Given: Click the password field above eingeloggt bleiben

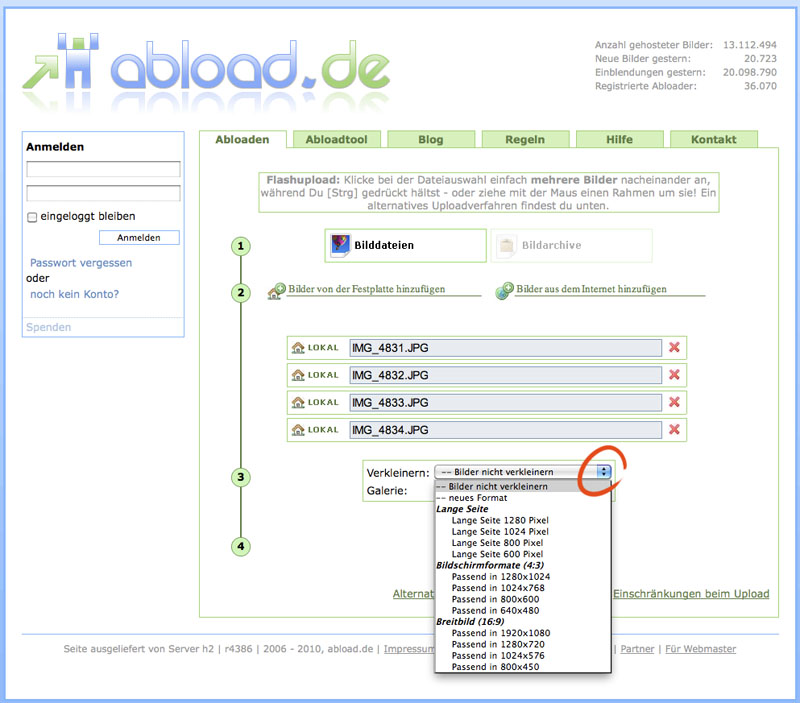Looking at the screenshot, I should (104, 193).
